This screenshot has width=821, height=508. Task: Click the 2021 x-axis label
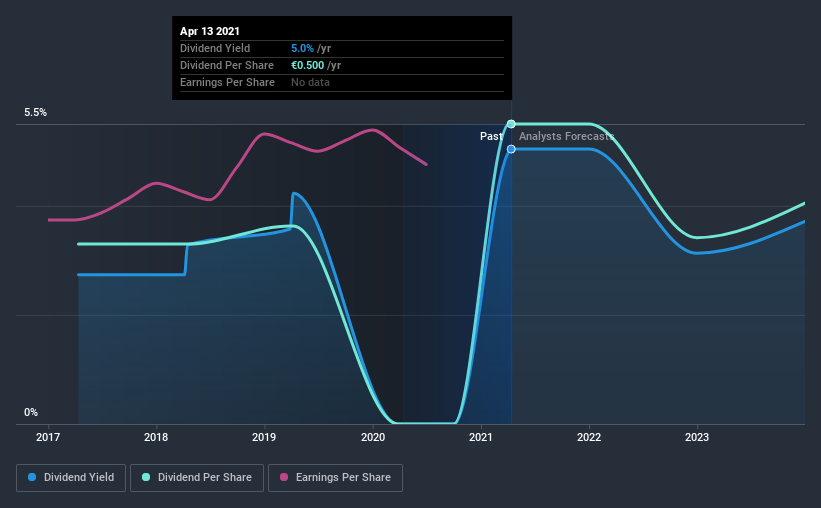(x=481, y=437)
